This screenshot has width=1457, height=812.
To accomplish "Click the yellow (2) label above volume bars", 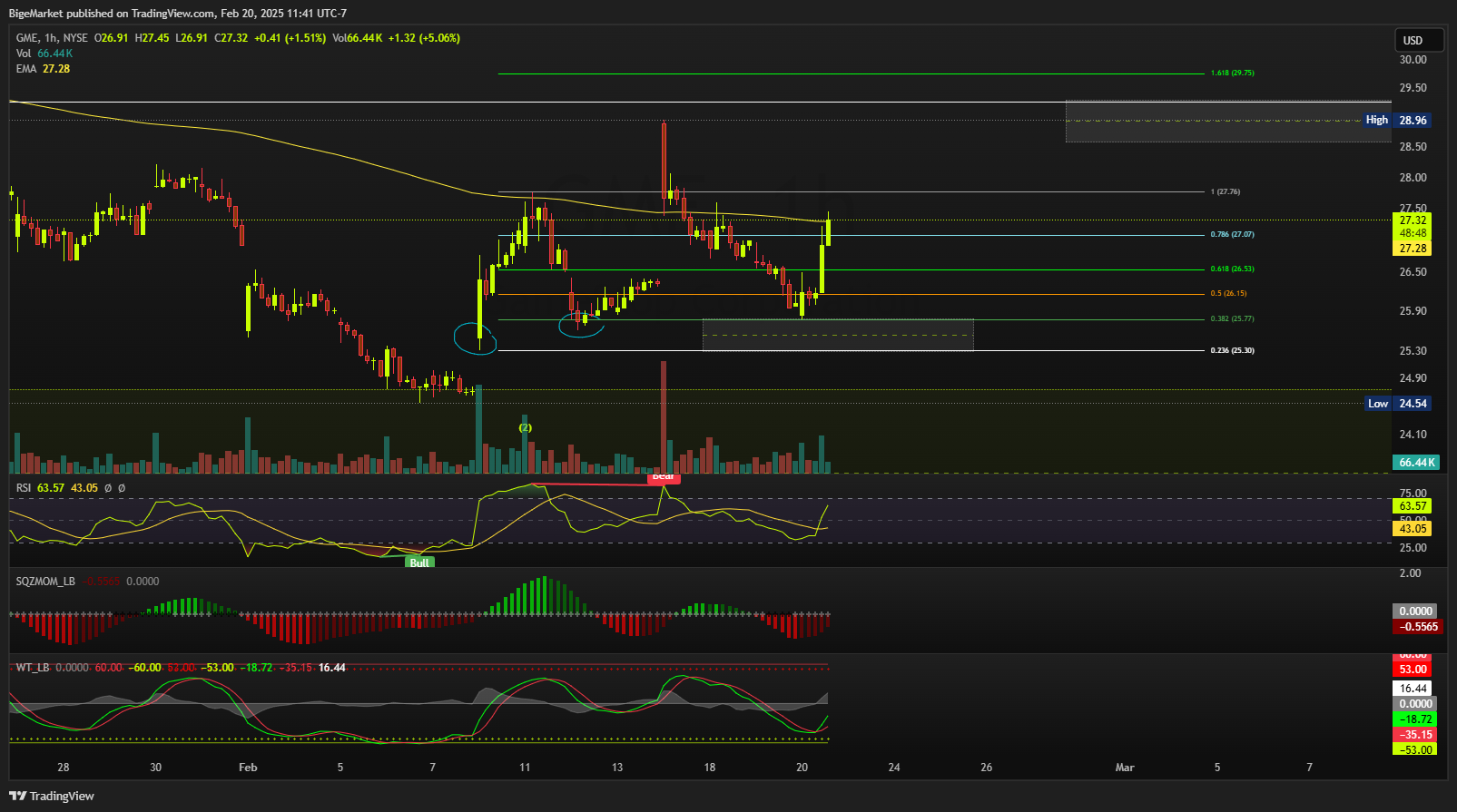I will (525, 427).
